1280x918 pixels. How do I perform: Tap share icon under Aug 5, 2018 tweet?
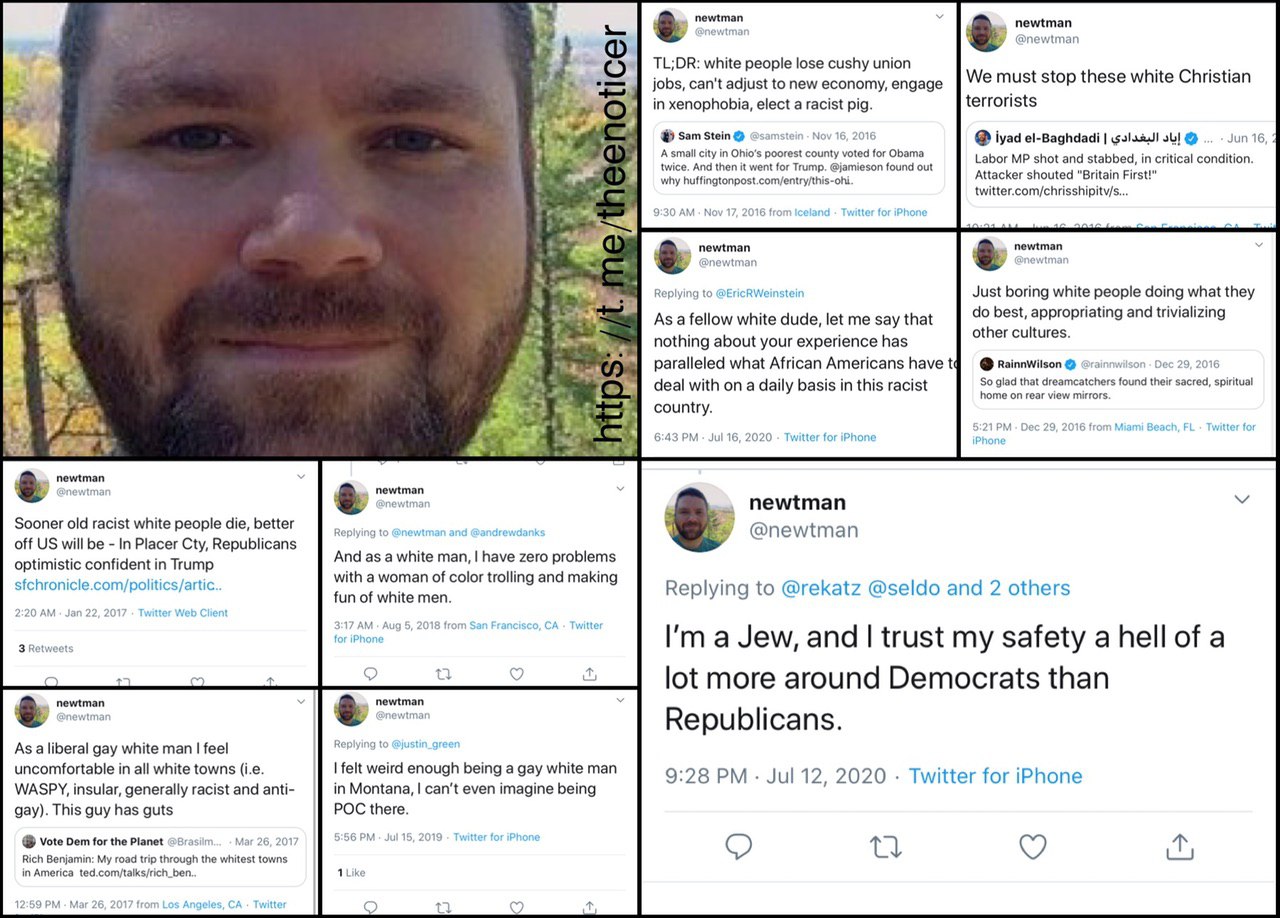(x=590, y=674)
